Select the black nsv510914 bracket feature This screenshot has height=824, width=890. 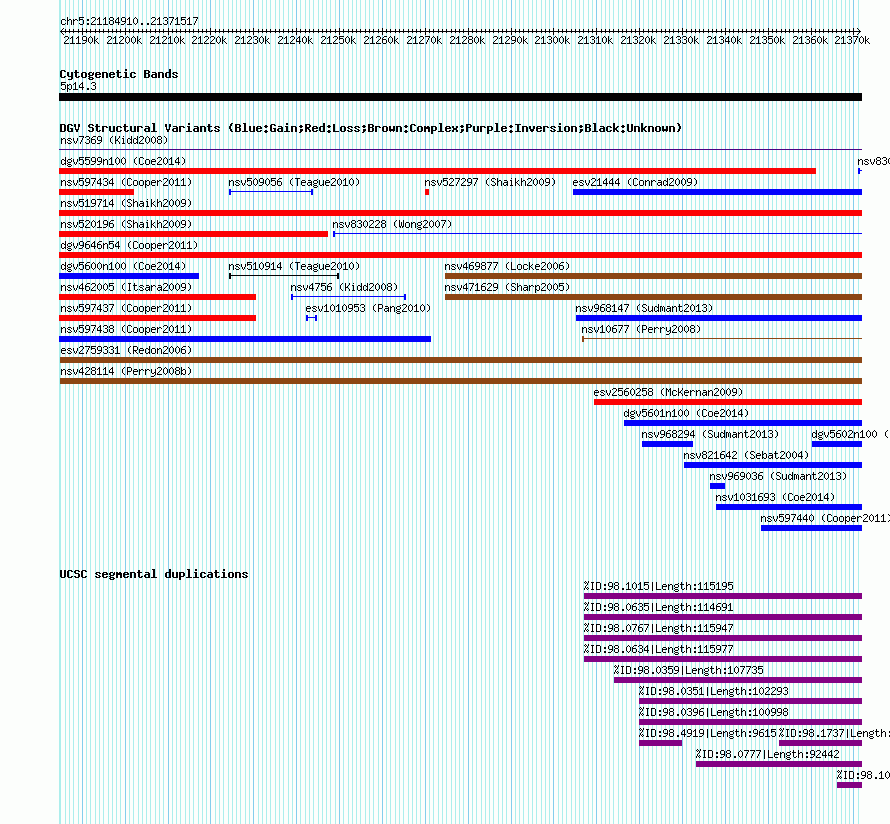(x=284, y=276)
